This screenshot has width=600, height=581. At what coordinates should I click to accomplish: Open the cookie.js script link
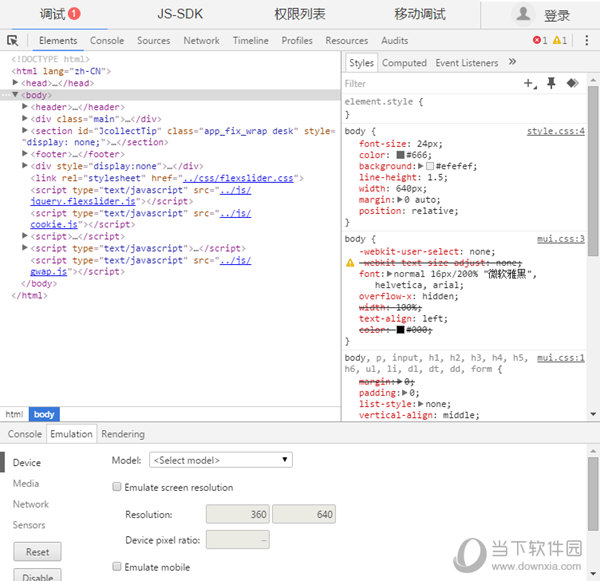tap(54, 224)
